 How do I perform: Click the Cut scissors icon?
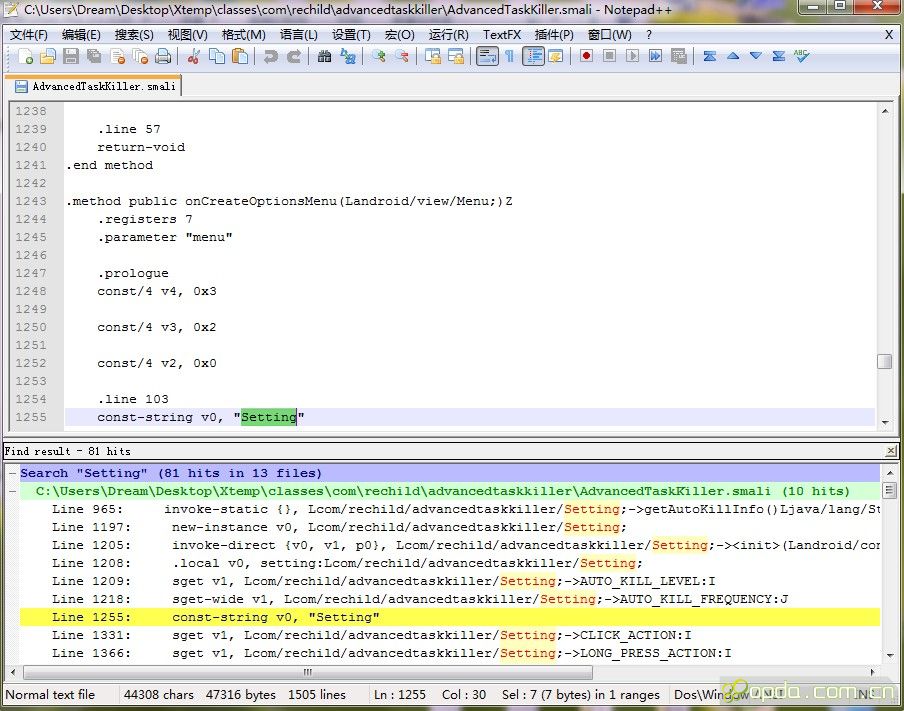click(193, 57)
